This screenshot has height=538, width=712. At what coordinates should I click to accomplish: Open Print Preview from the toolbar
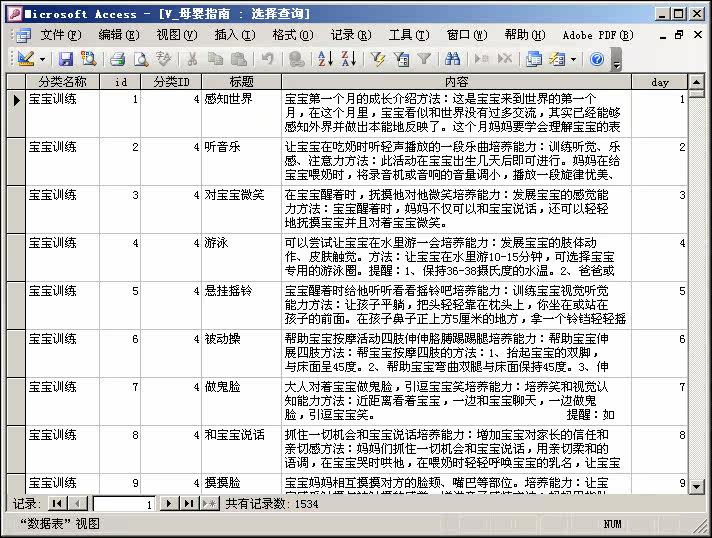[141, 59]
